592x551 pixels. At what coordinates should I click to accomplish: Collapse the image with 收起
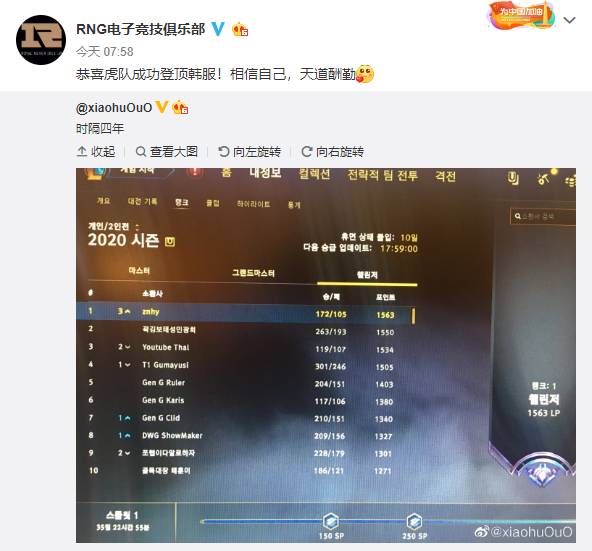click(96, 152)
